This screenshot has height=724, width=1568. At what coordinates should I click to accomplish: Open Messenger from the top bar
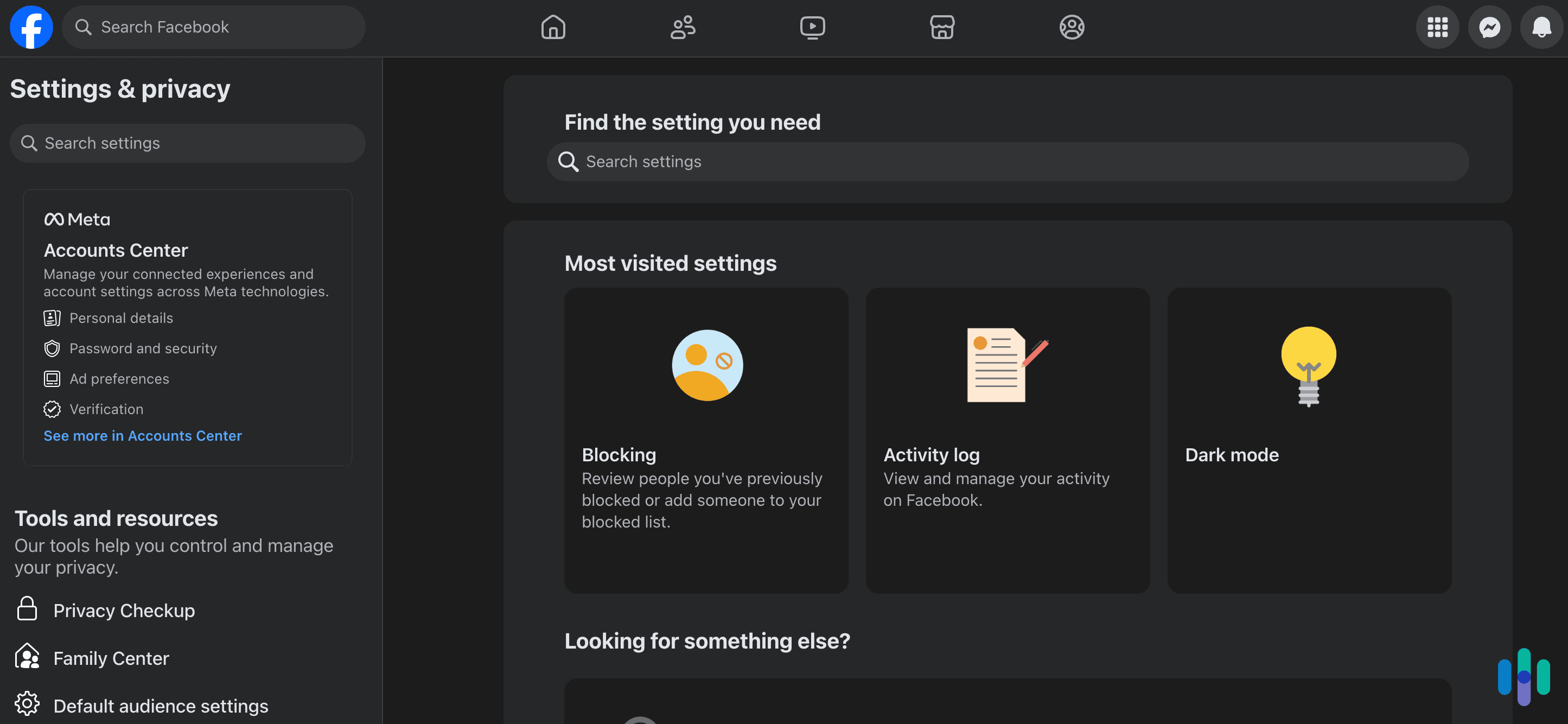(x=1489, y=27)
